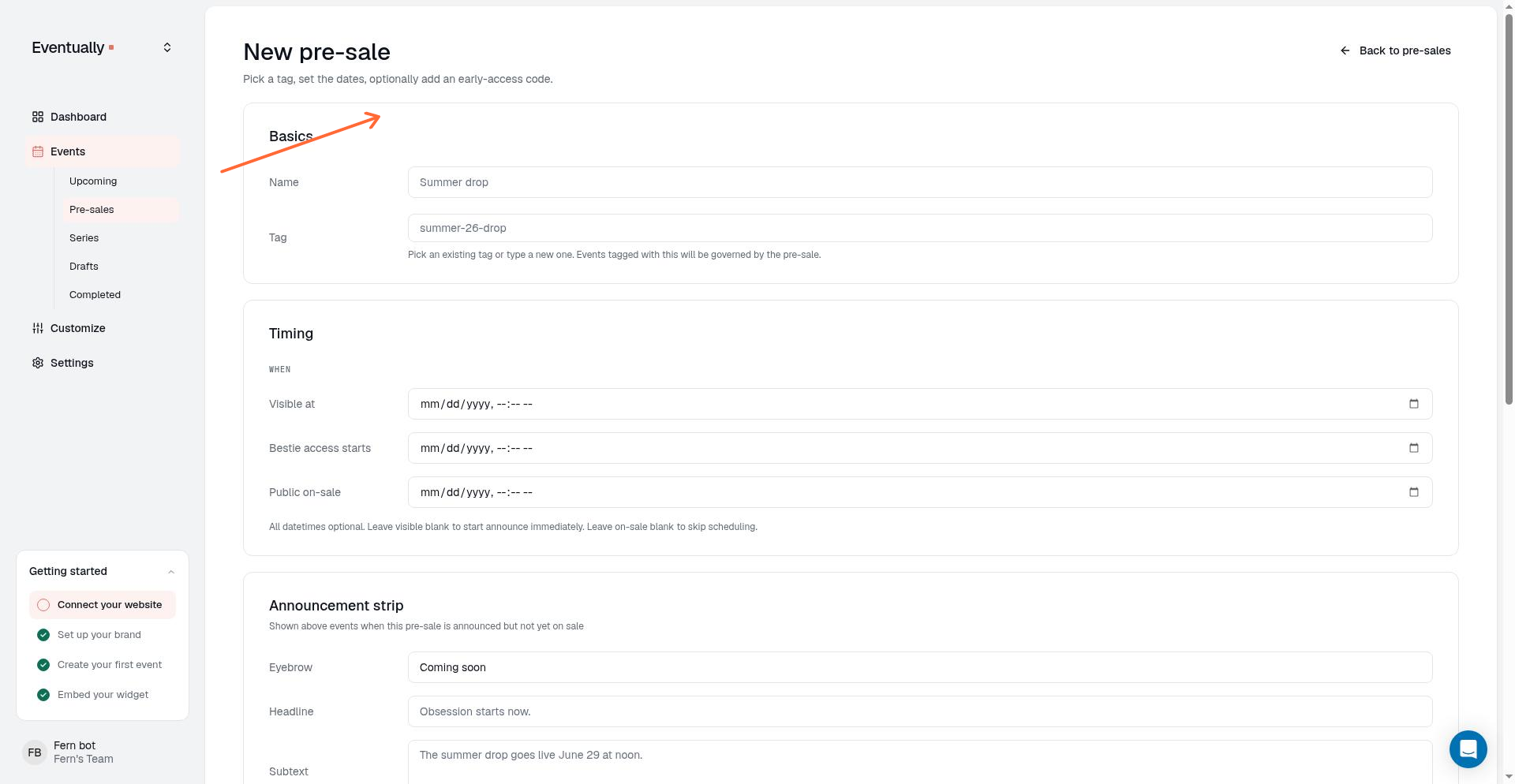Open calendar picker for Bestie access starts
The image size is (1515, 784).
pyautogui.click(x=1414, y=448)
